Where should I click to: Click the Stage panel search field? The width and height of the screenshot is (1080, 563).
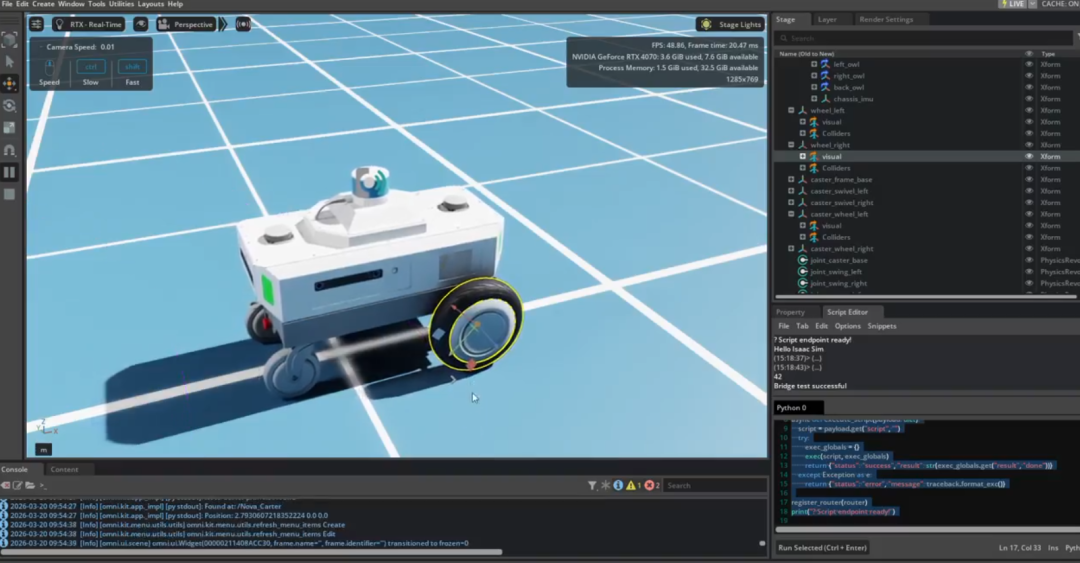click(924, 39)
